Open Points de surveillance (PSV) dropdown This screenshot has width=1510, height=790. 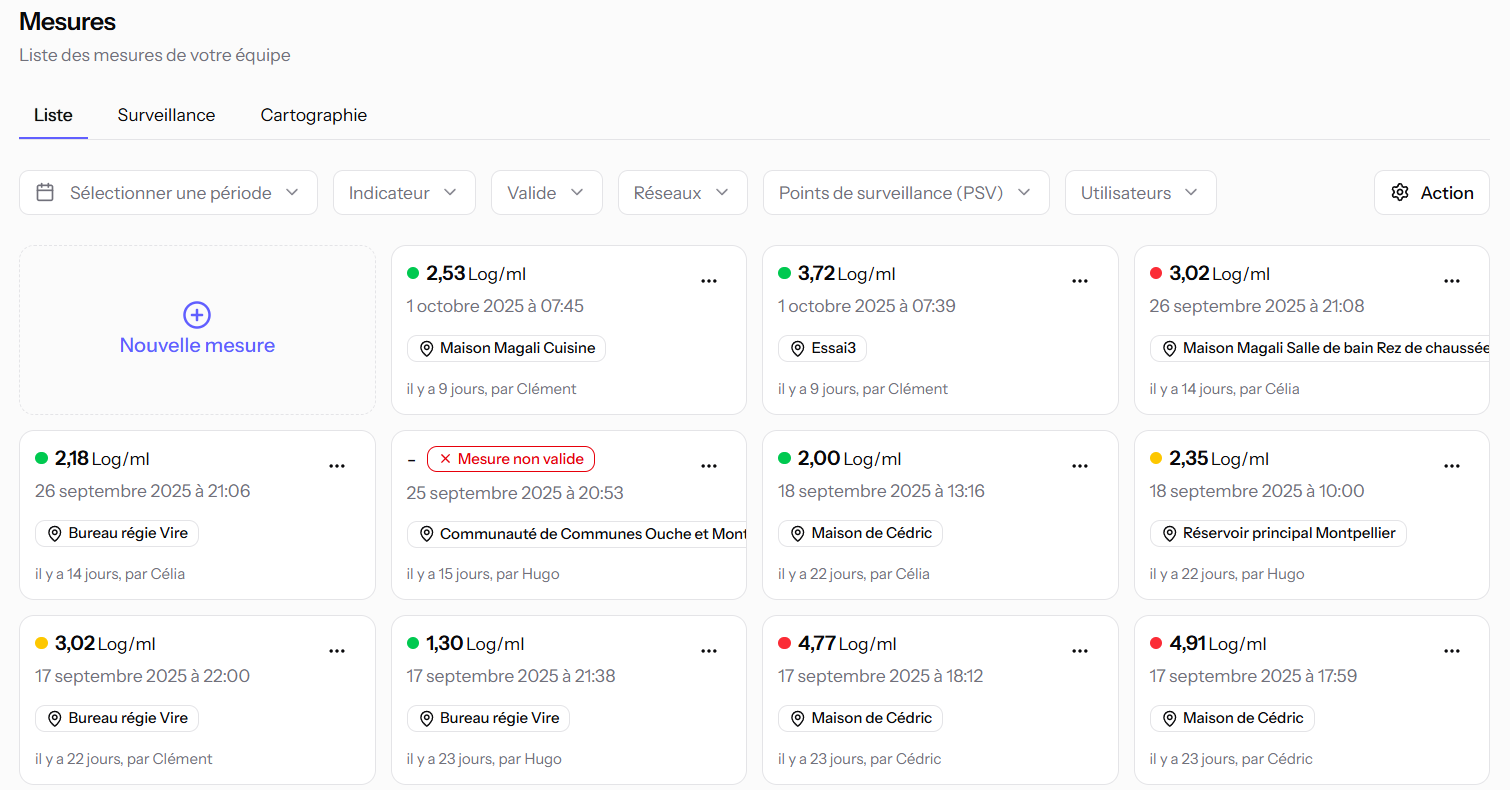click(905, 193)
